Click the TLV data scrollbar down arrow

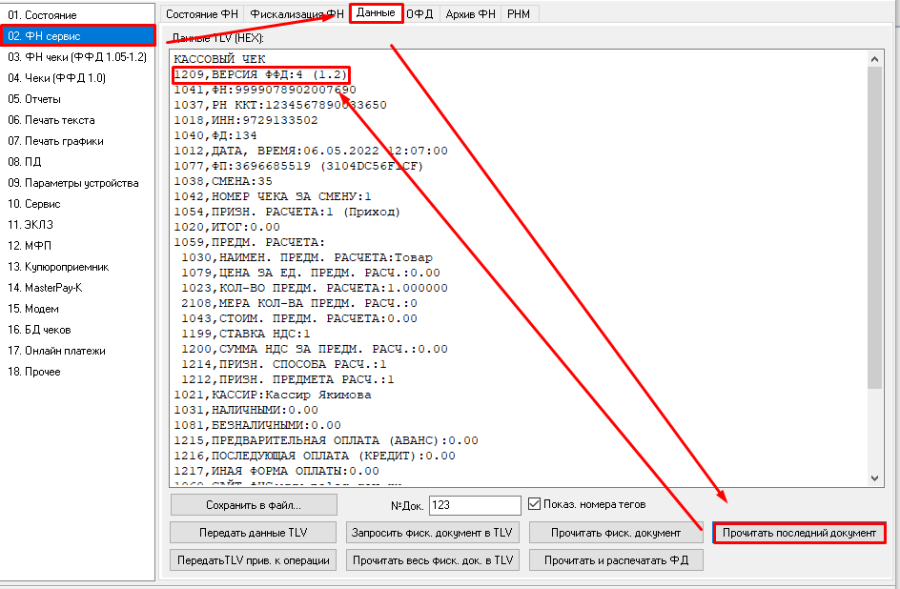(874, 478)
